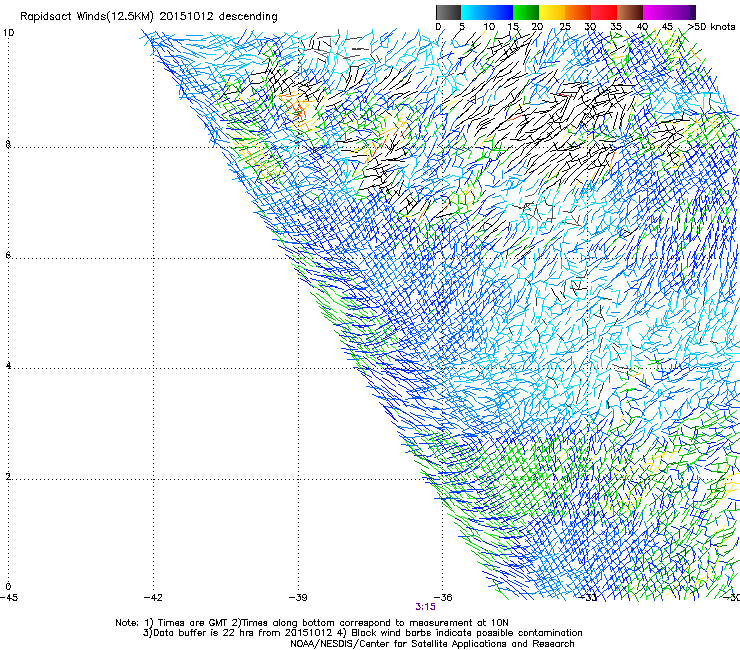This screenshot has height=650, width=740.
Task: Click the latitude axis label '4'
Action: point(8,366)
